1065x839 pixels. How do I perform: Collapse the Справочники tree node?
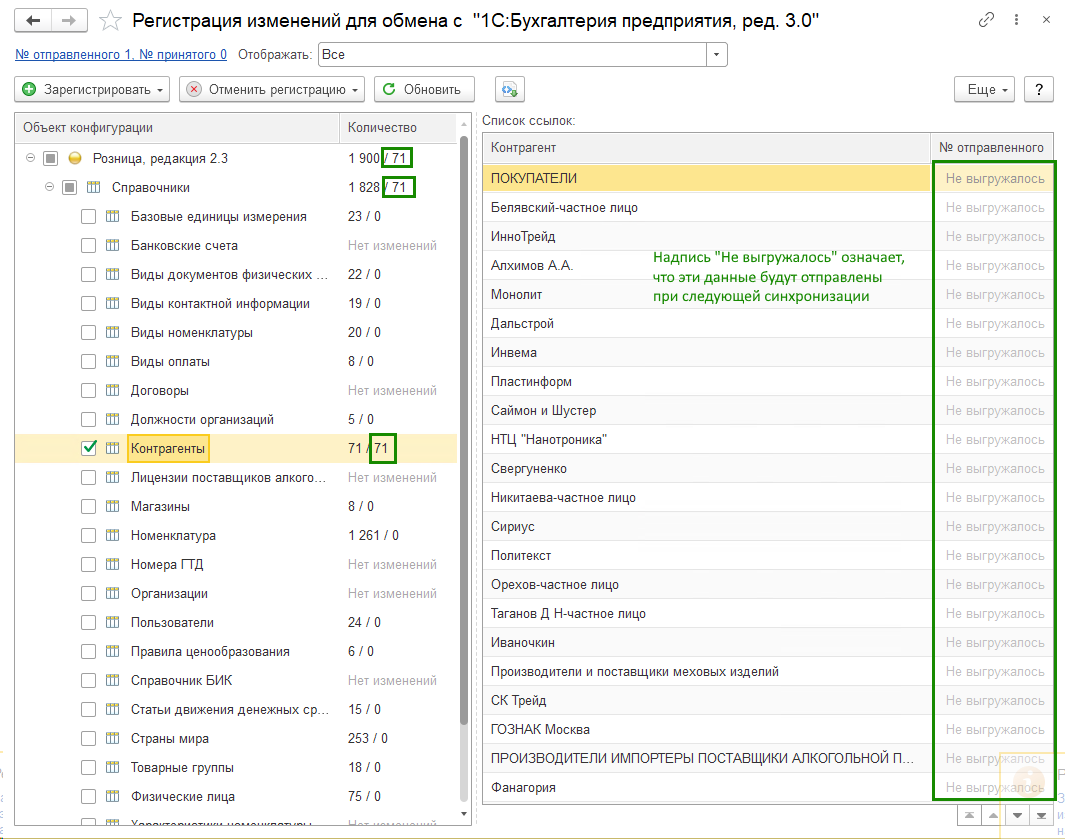[x=50, y=187]
